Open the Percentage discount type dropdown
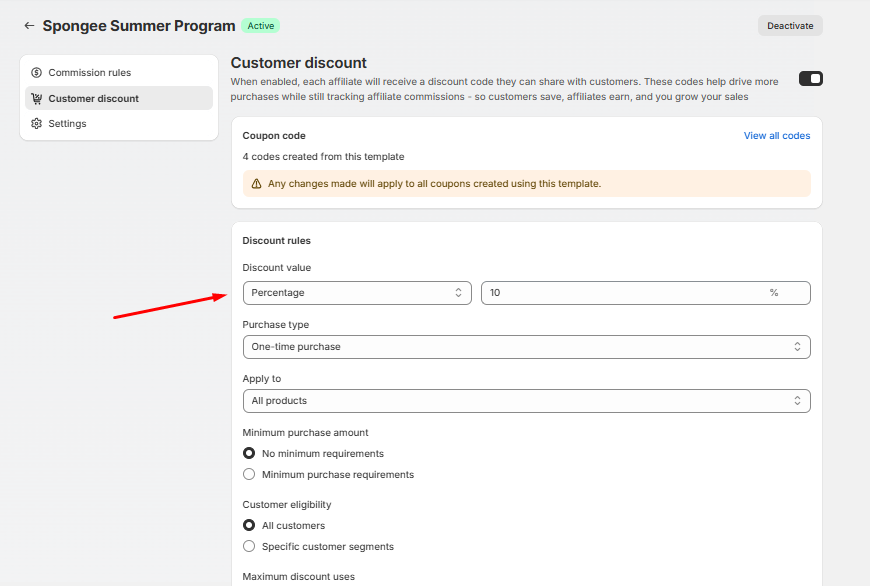This screenshot has width=870, height=586. 357,293
